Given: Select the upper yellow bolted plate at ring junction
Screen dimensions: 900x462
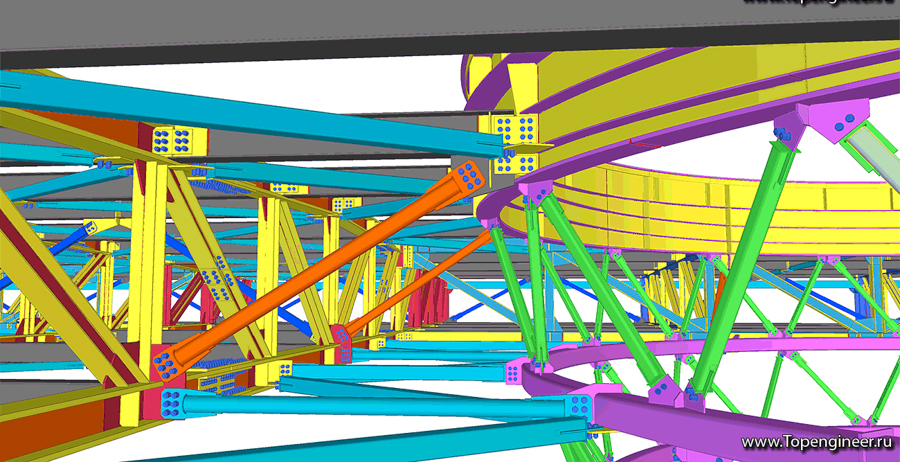Looking at the screenshot, I should click(509, 129).
